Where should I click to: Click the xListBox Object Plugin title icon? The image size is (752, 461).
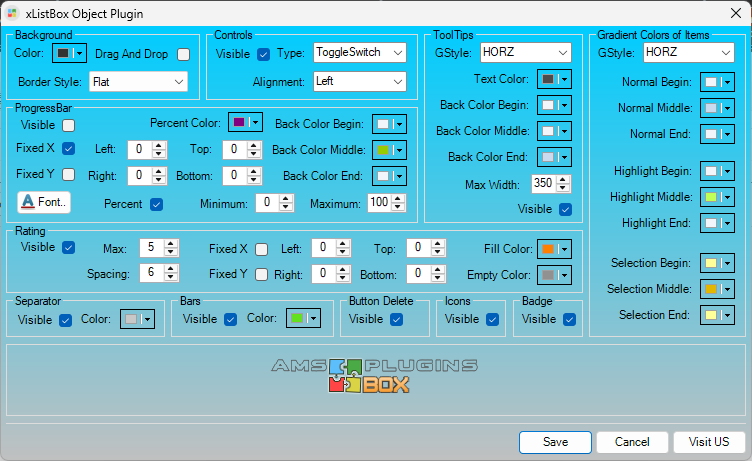(x=14, y=12)
